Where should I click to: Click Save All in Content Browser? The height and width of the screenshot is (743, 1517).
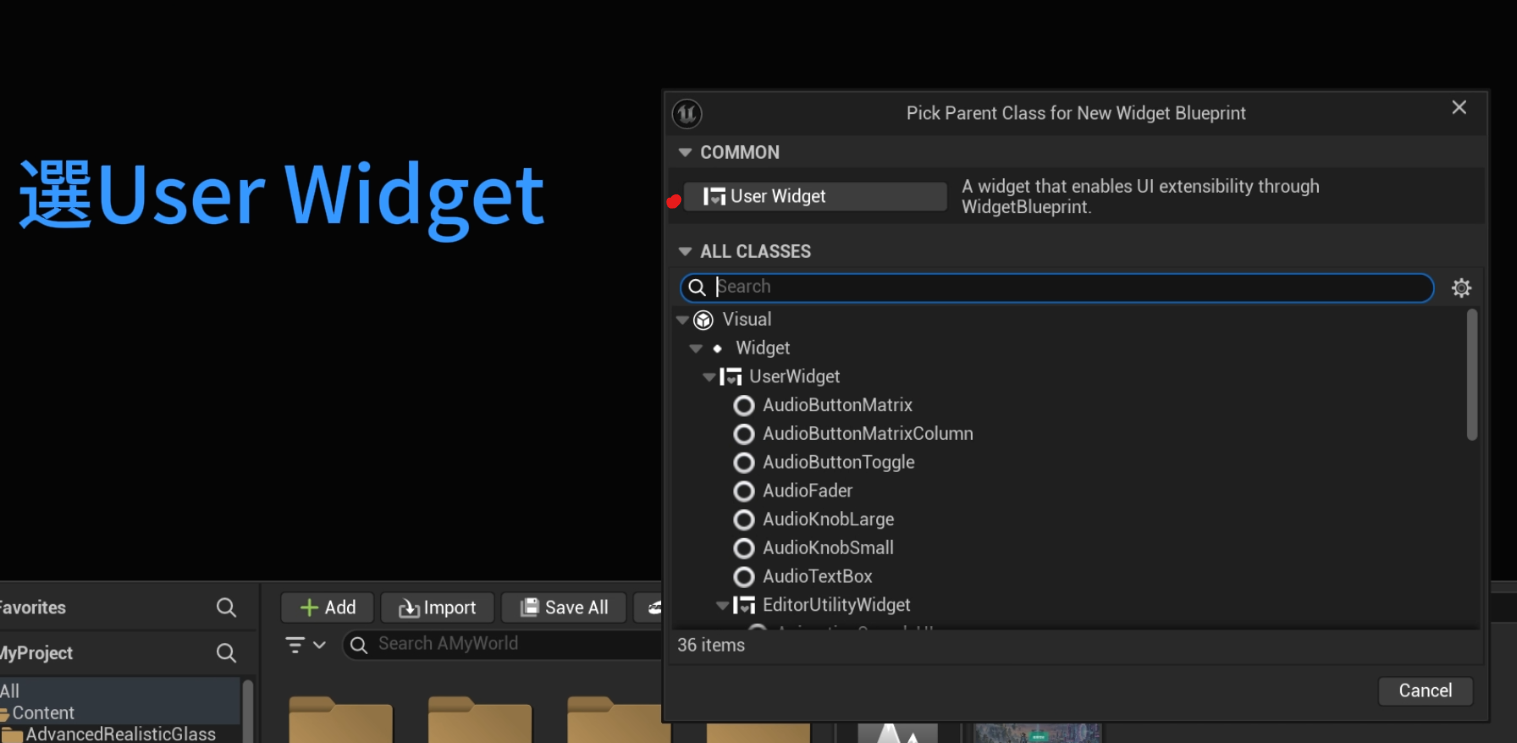[x=564, y=608]
